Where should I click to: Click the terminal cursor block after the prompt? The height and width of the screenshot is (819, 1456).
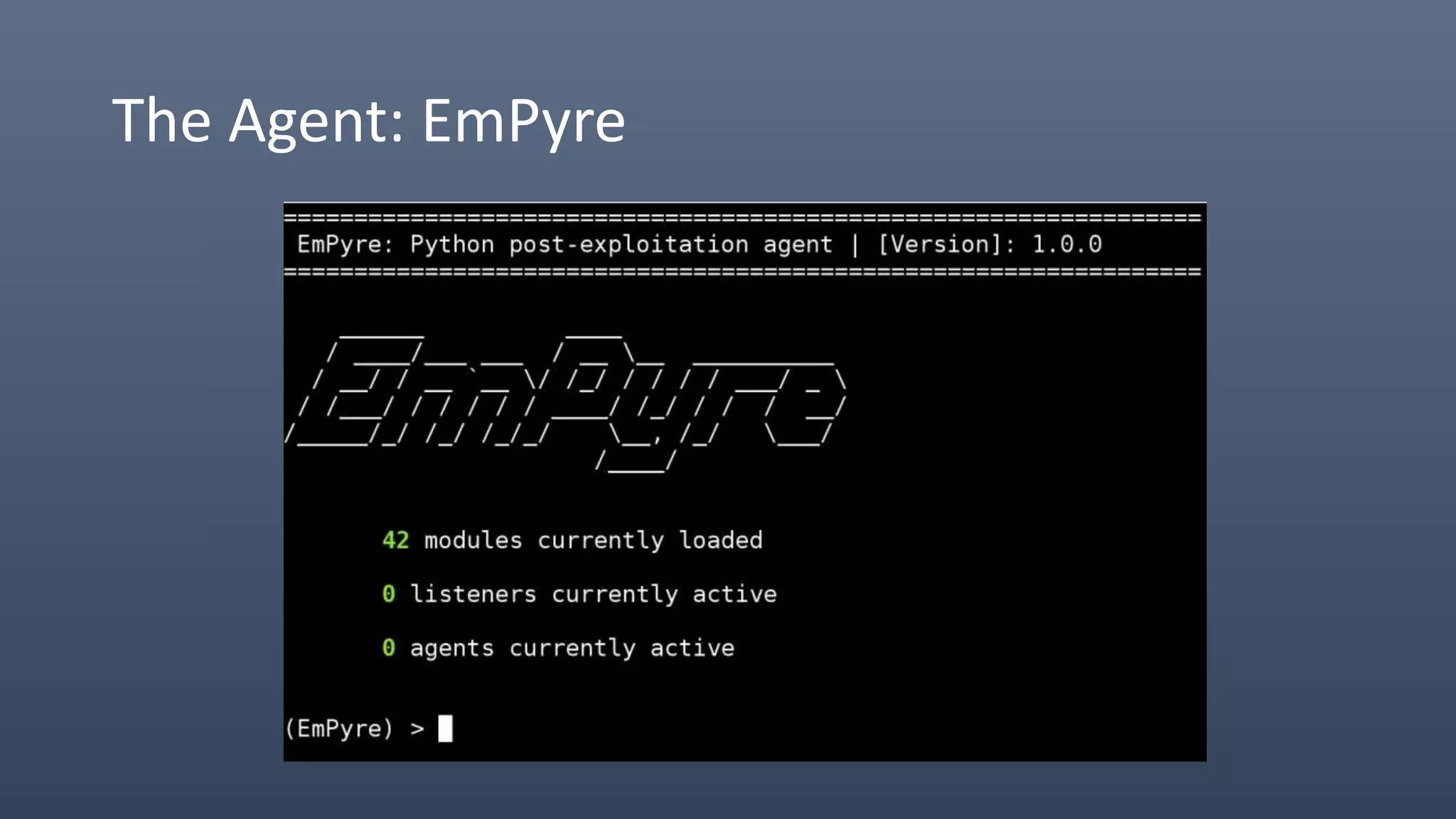tap(445, 729)
